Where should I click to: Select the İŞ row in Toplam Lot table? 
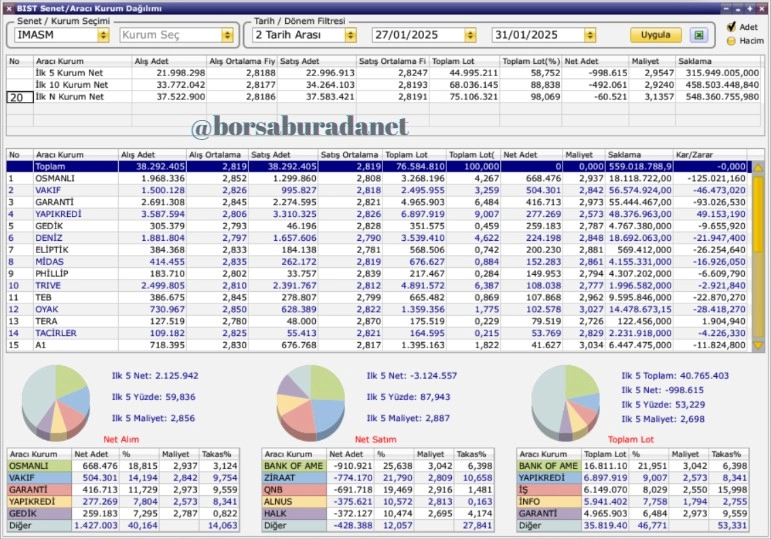[x=633, y=490]
